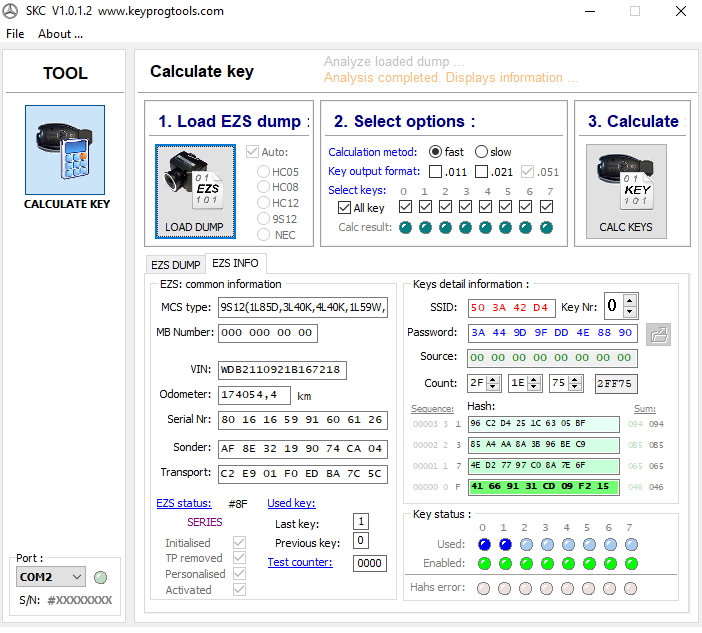Open the COM2 port dropdown
This screenshot has height=633, width=702.
click(x=77, y=577)
